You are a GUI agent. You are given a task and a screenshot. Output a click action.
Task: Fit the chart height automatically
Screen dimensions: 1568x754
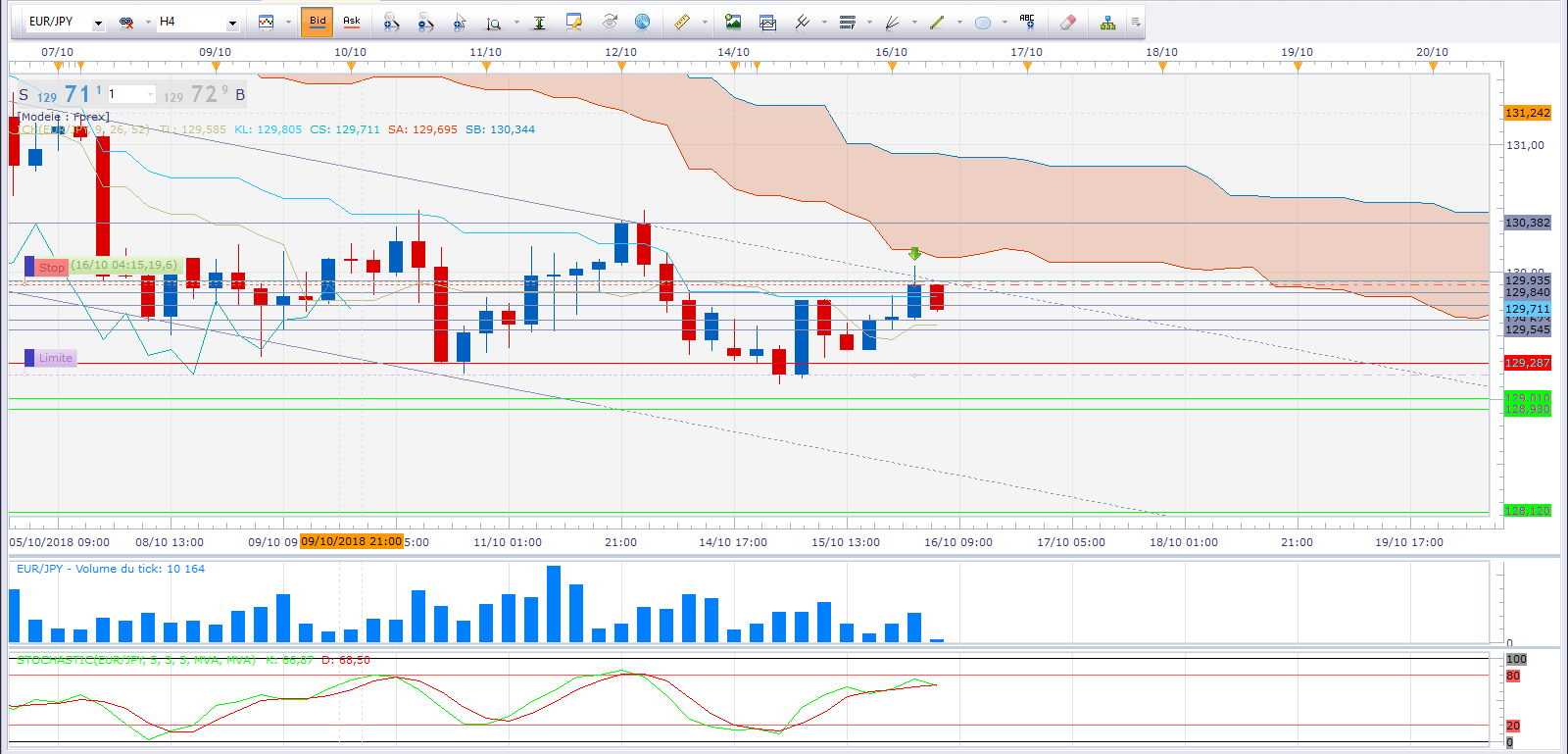point(539,22)
